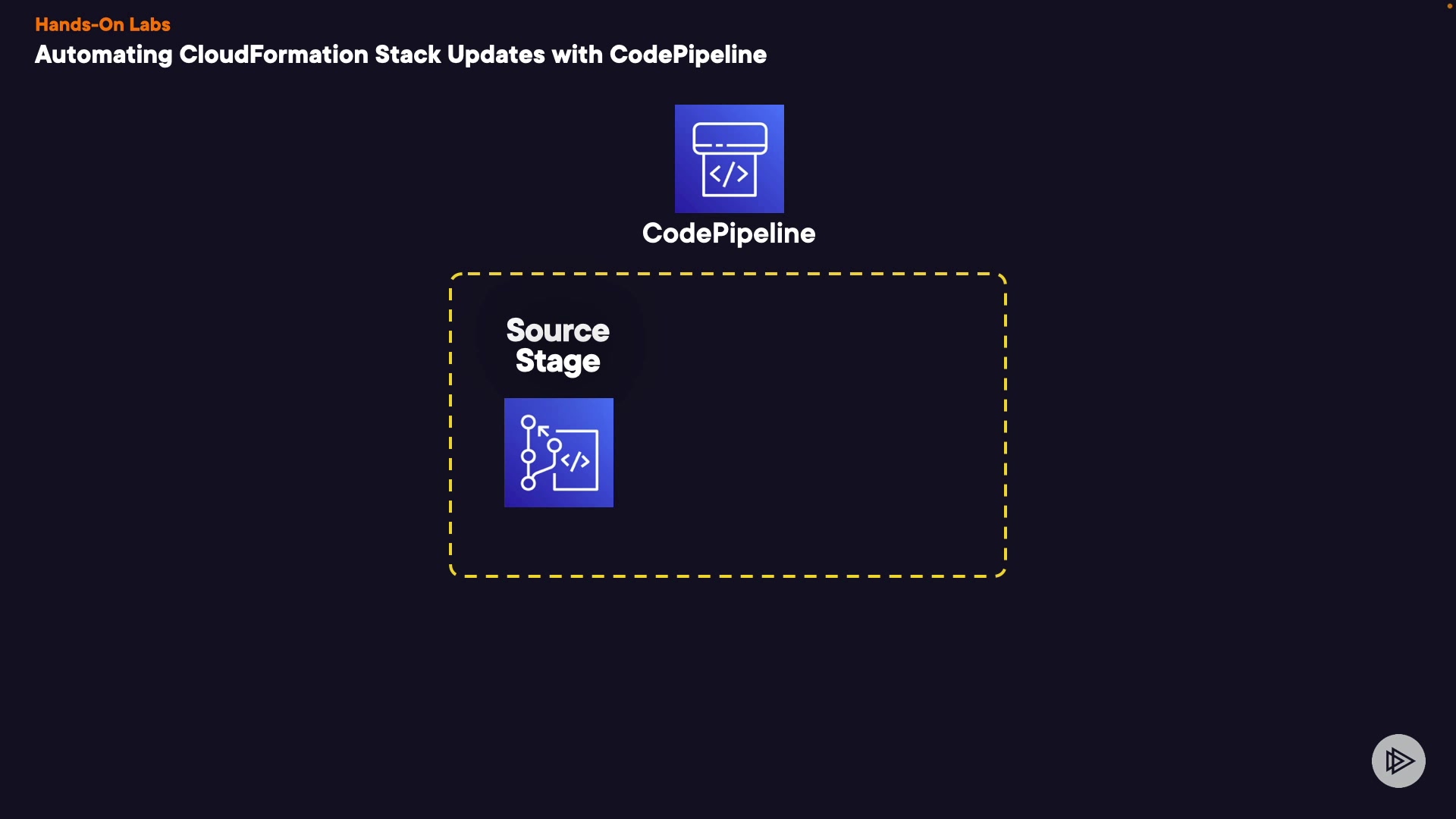This screenshot has height=819, width=1456.
Task: Click the pipe bar atop the CodePipeline icon
Action: point(730,138)
